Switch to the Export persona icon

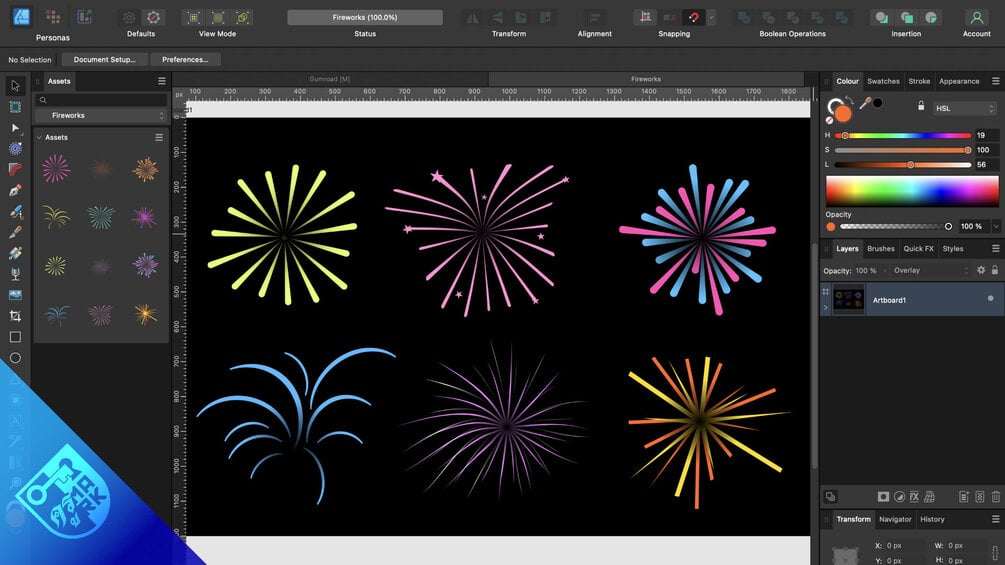(x=85, y=17)
